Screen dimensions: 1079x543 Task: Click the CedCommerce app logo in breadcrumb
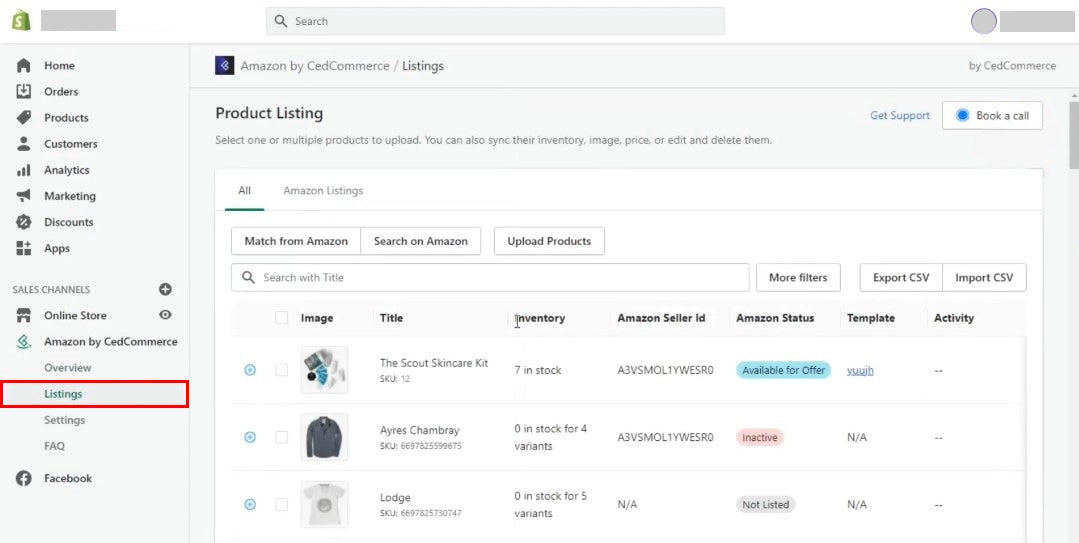(x=224, y=65)
